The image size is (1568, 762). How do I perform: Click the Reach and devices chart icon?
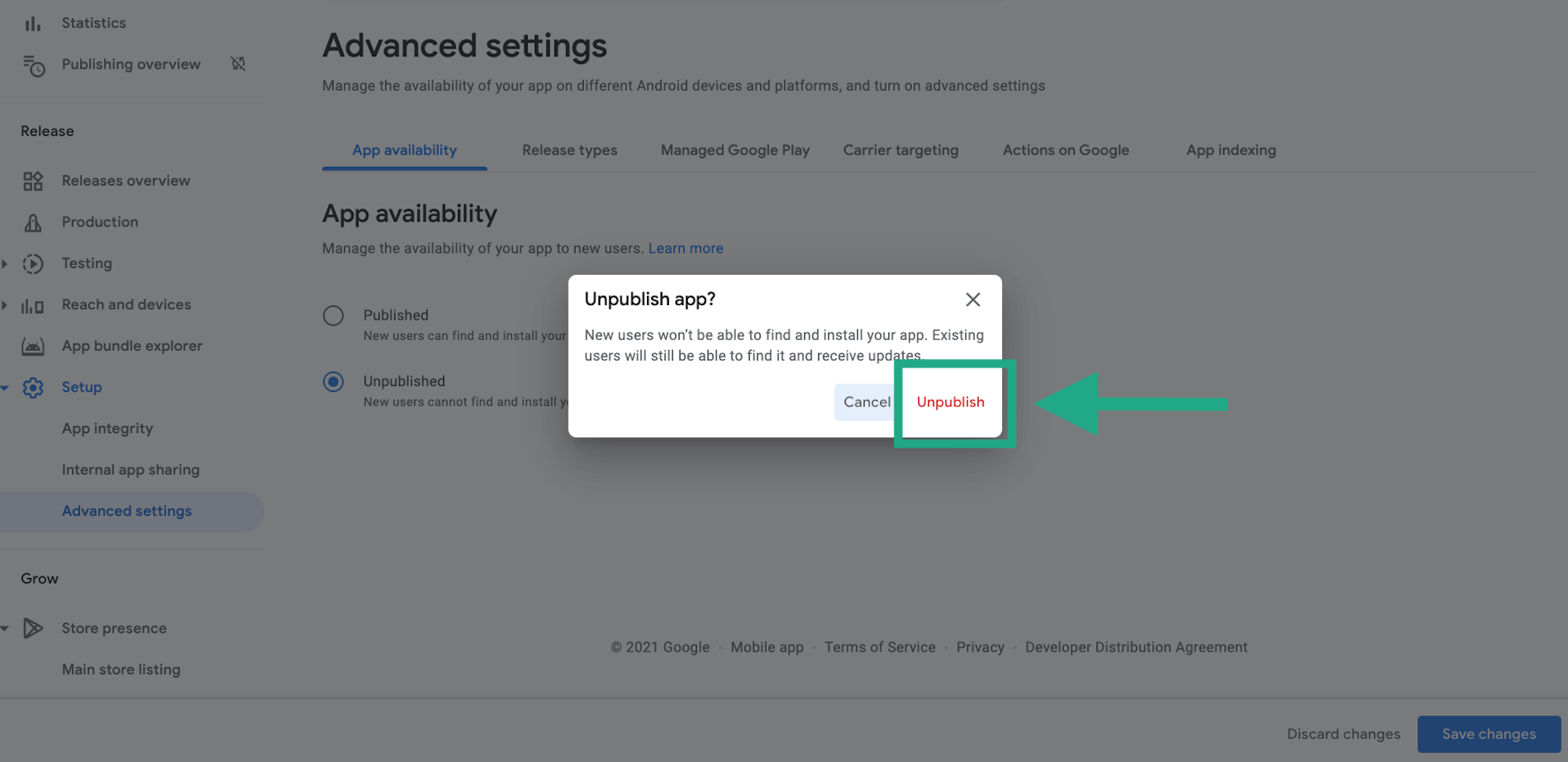click(x=33, y=306)
